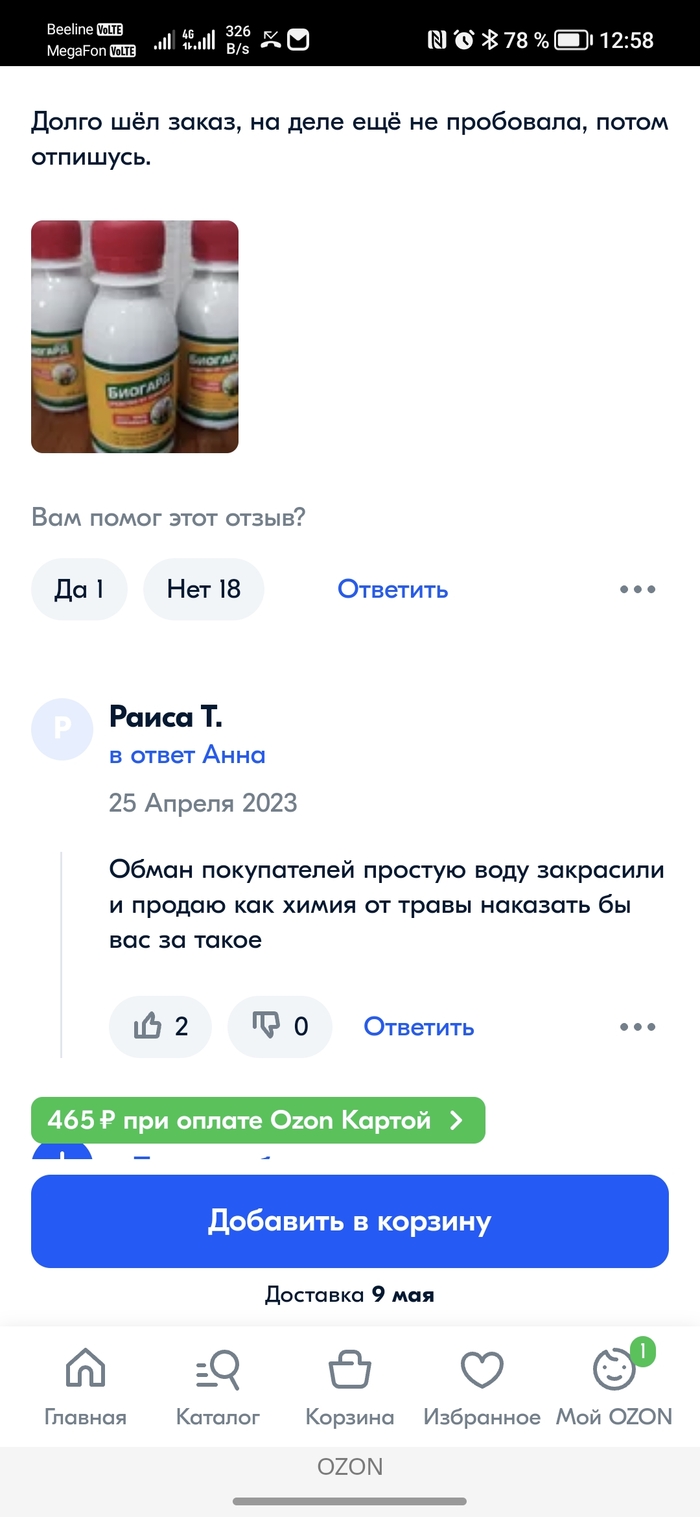Image resolution: width=700 pixels, height=1517 pixels.
Task: Open three-dots menu for Анна's review
Action: (x=637, y=589)
